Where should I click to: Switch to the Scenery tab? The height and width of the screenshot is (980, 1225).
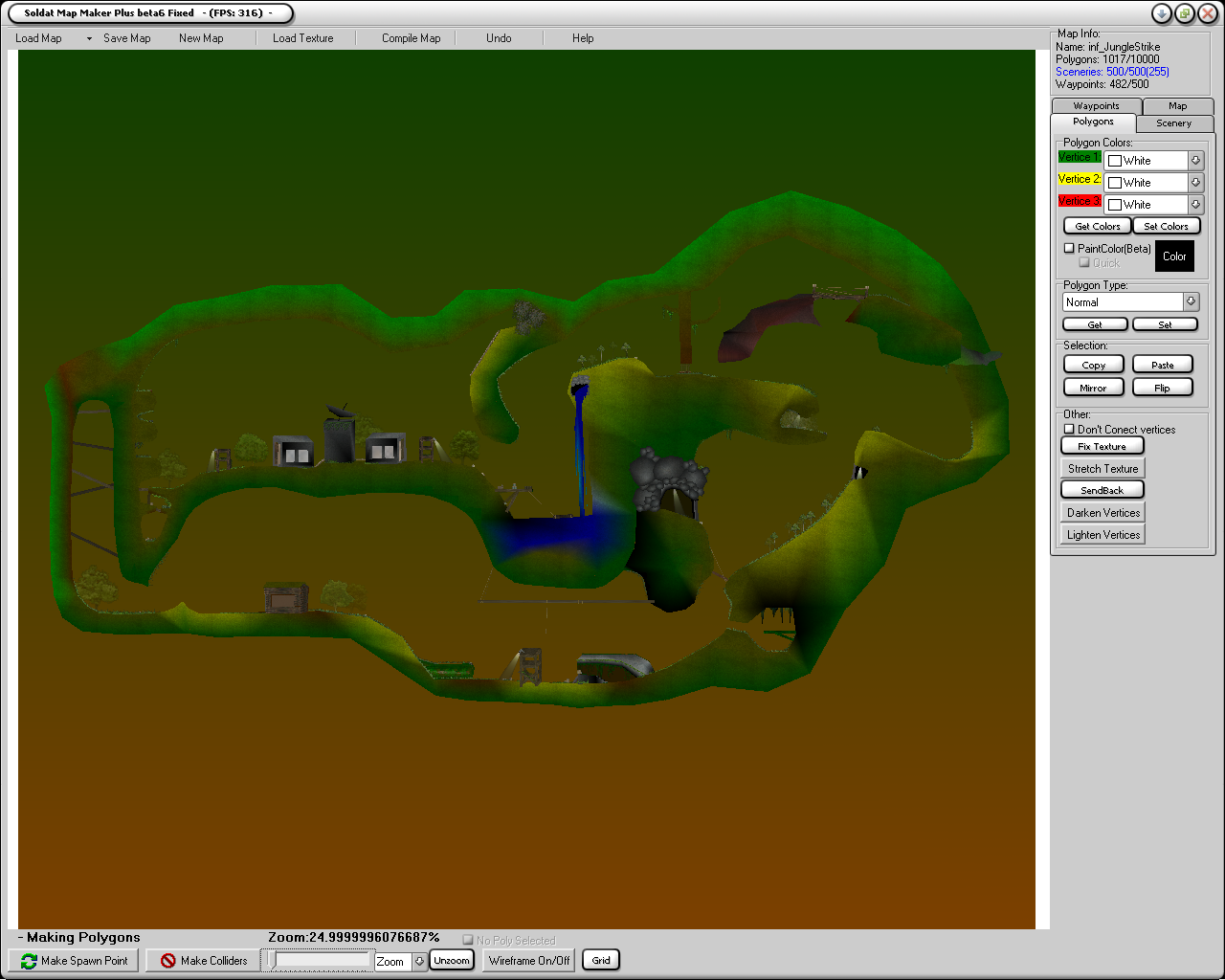tap(1173, 123)
